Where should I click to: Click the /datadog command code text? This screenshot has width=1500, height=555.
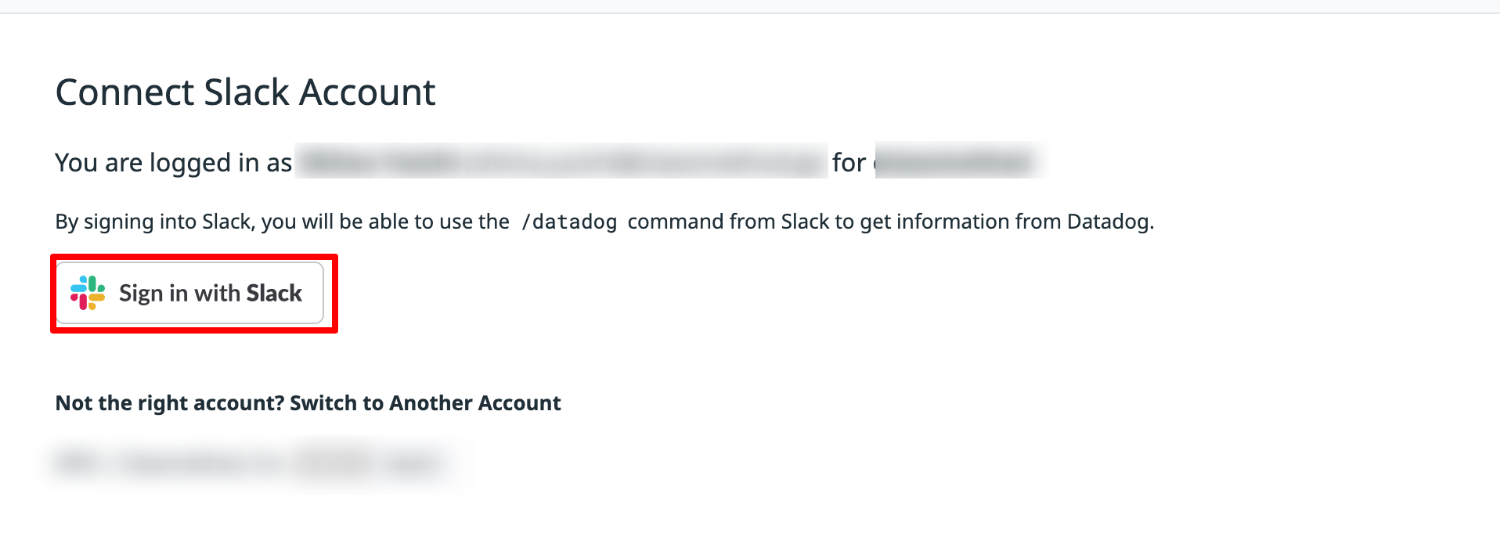(568, 222)
